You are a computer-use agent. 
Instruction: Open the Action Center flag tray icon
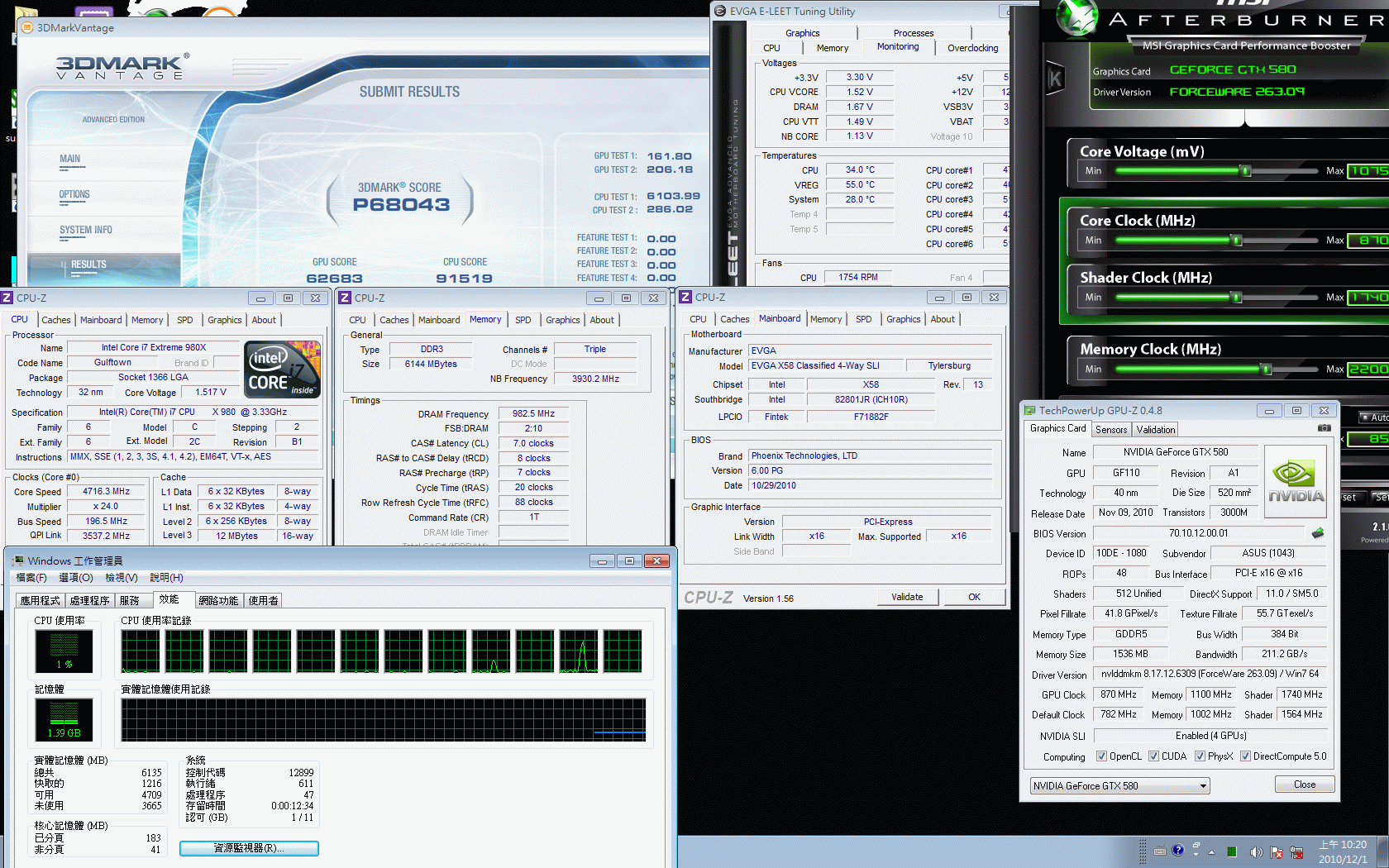(x=1277, y=851)
